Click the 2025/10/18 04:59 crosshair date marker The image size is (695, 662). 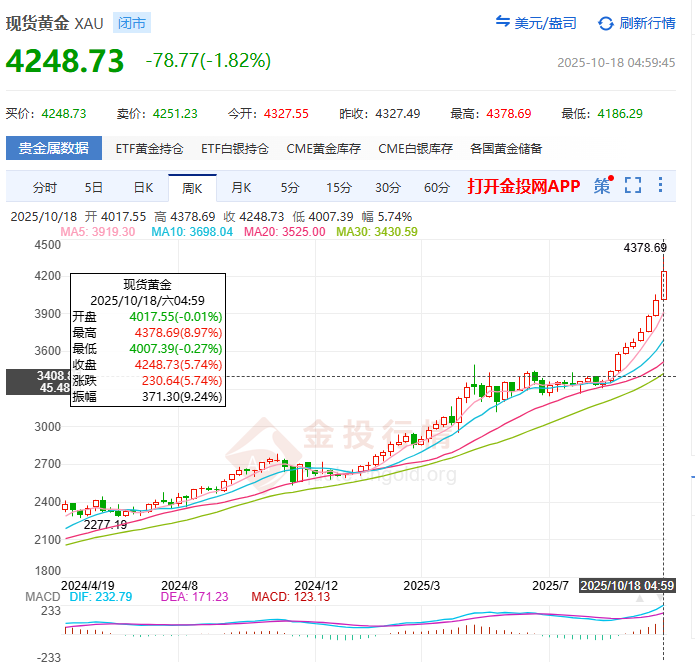627,586
